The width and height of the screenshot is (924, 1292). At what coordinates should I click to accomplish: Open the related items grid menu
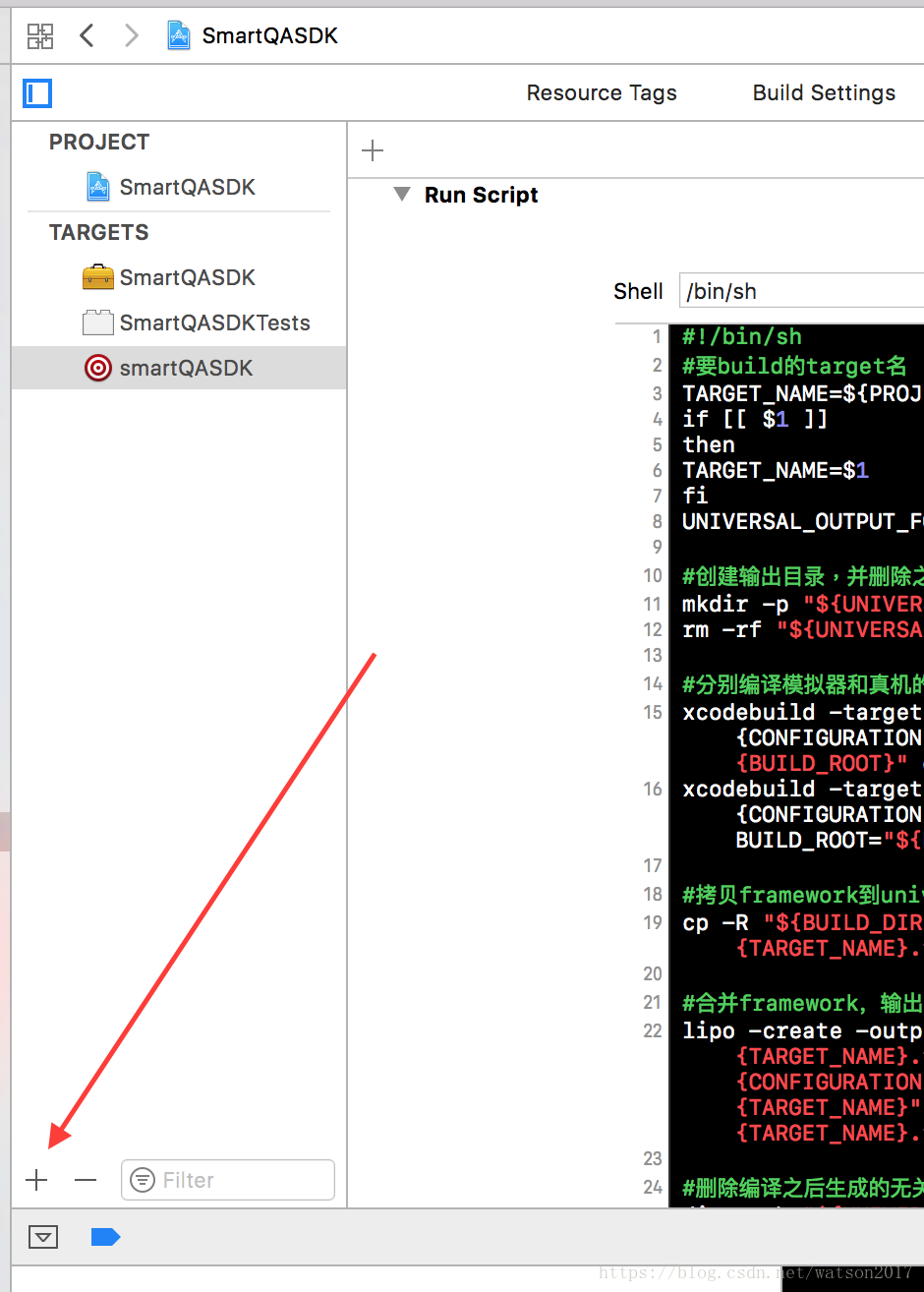coord(40,36)
